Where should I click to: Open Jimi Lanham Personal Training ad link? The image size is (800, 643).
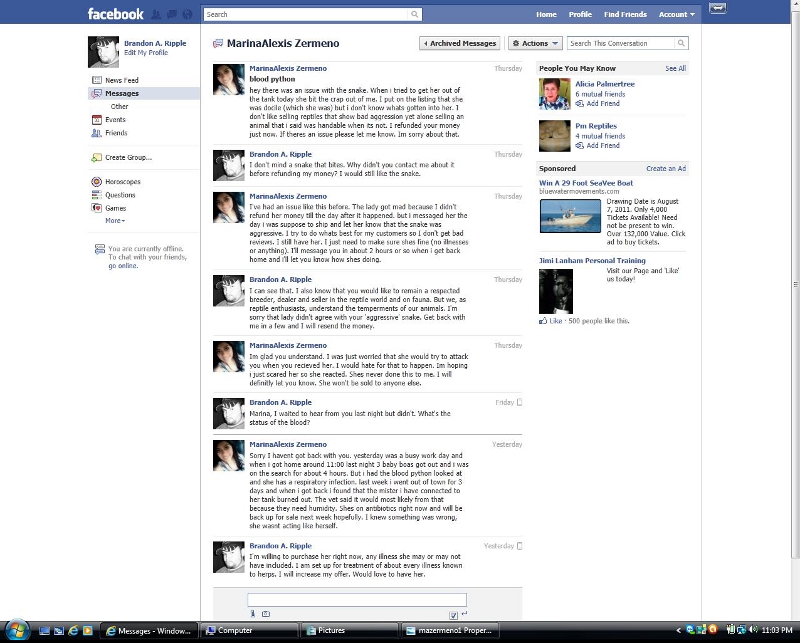coord(592,261)
